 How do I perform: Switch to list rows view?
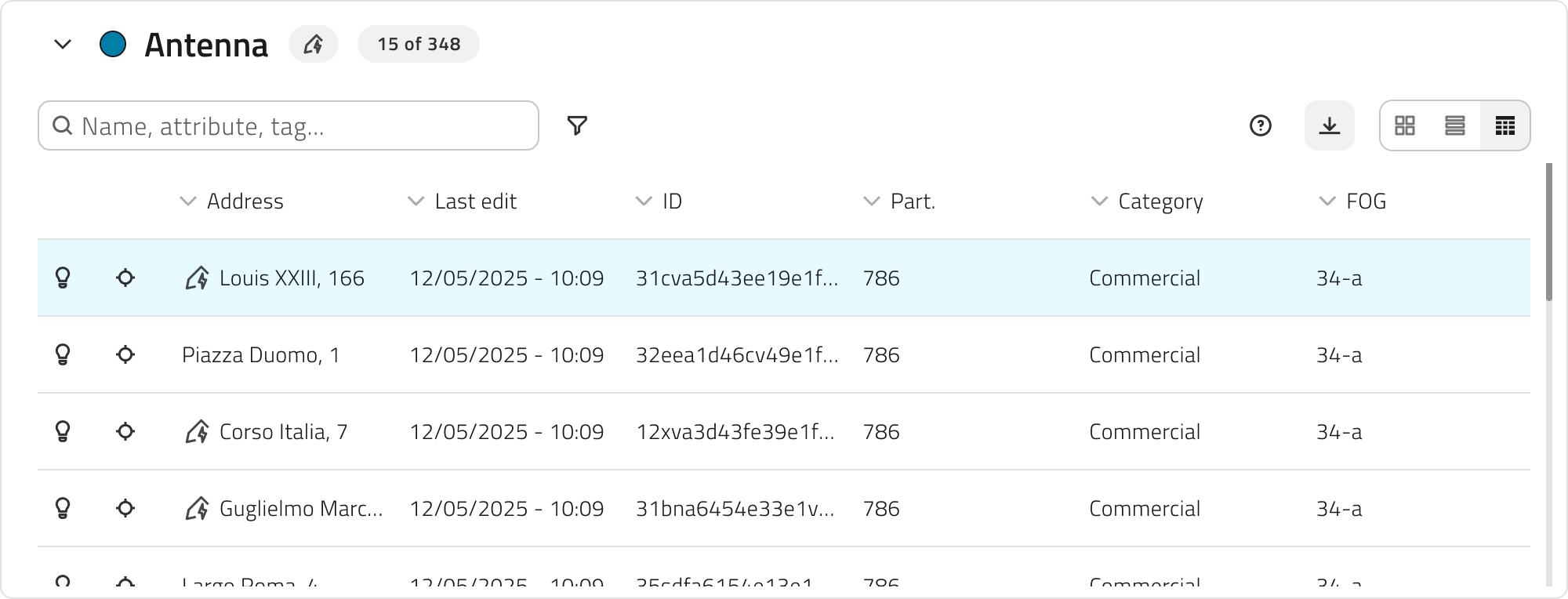click(x=1455, y=125)
